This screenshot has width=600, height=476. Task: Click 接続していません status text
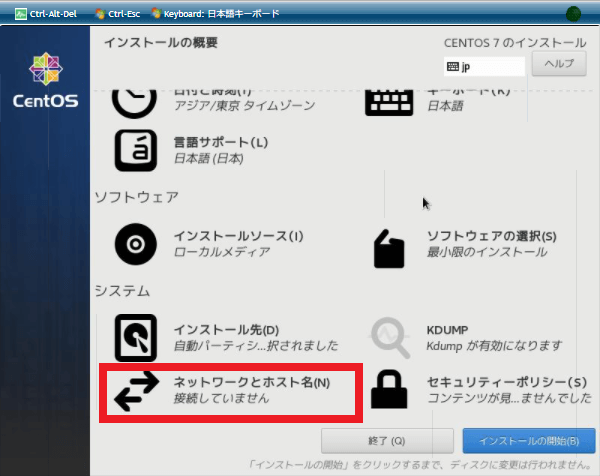point(222,398)
